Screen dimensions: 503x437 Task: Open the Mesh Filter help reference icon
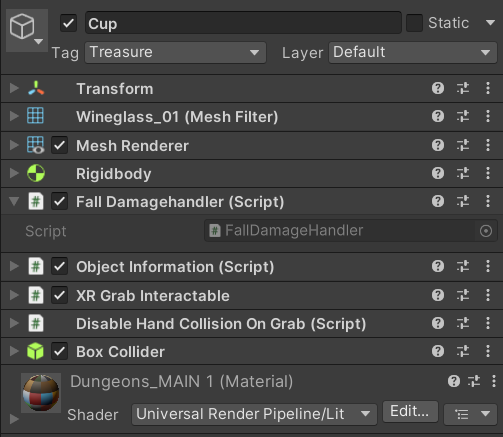438,116
